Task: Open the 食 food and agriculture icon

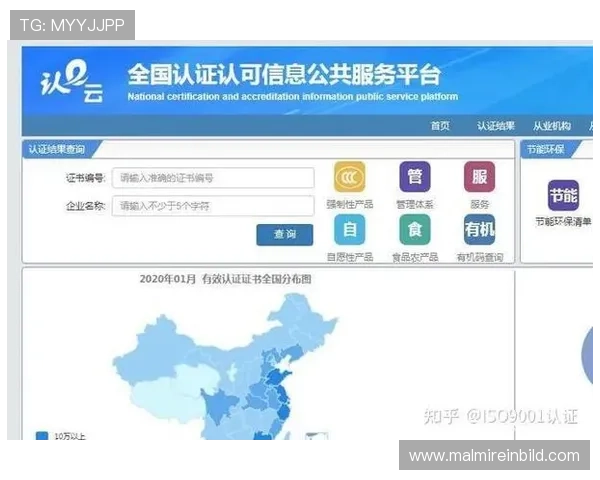Action: point(415,230)
